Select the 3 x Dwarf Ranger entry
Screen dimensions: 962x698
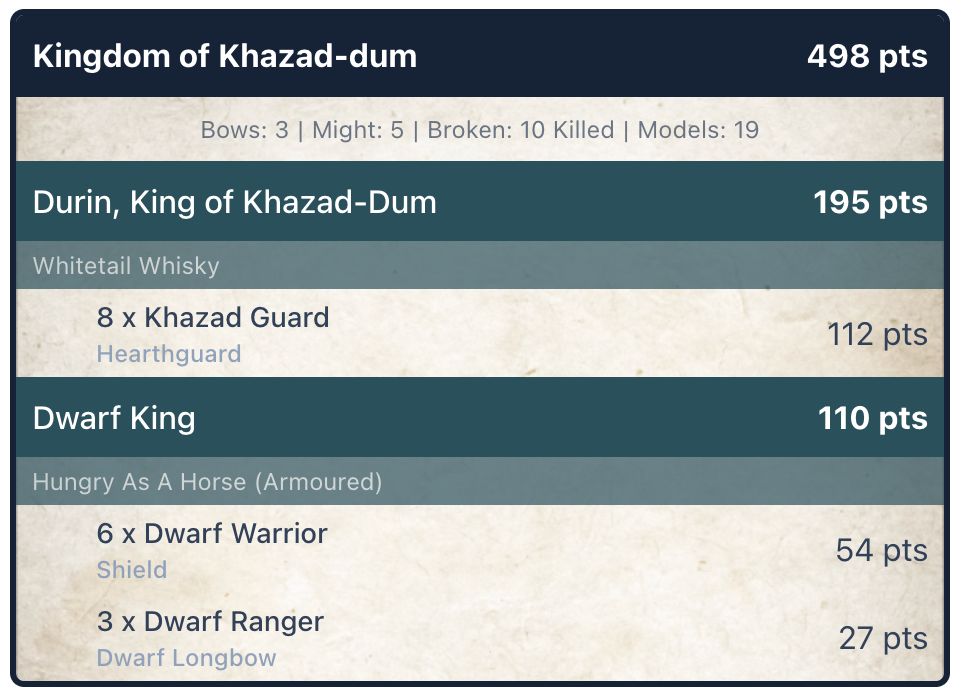pyautogui.click(x=209, y=622)
